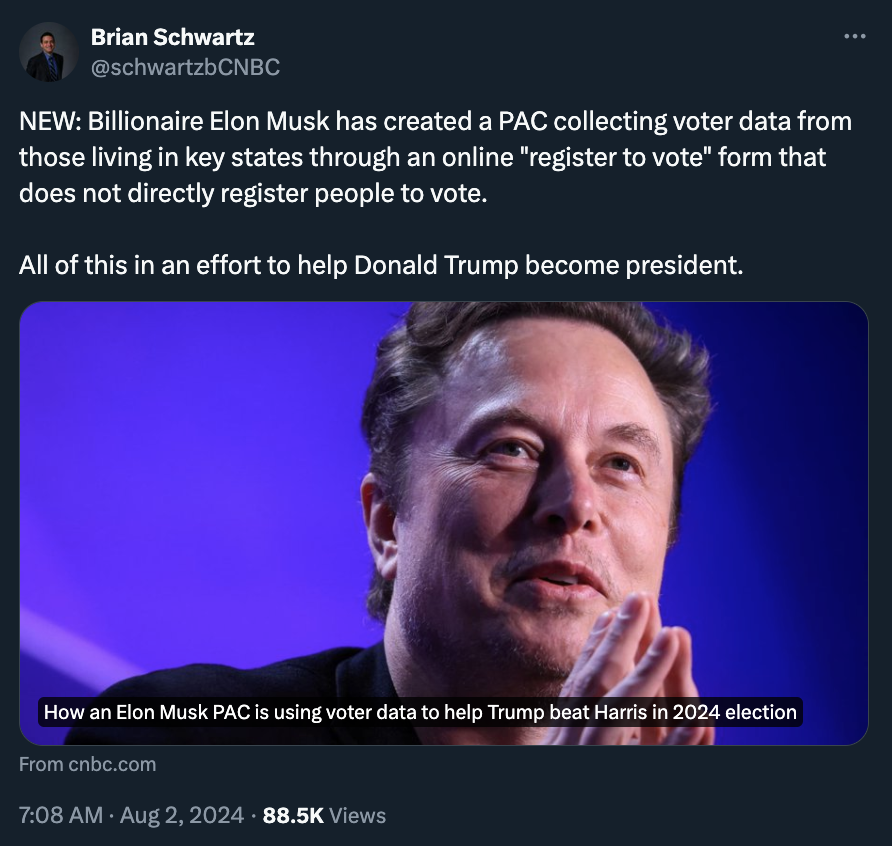
Task: Click Brian Schwartz's profile avatar
Action: click(48, 51)
